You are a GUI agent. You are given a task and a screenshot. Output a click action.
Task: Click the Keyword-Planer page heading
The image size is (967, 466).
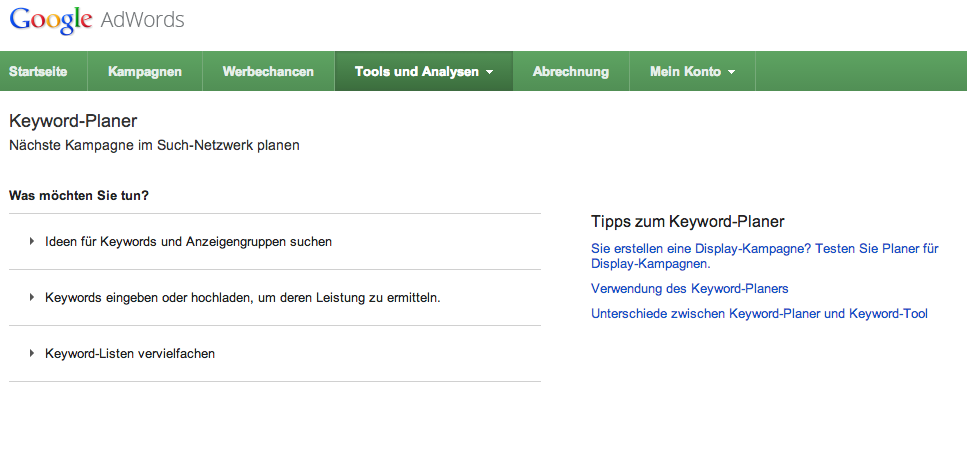72,122
